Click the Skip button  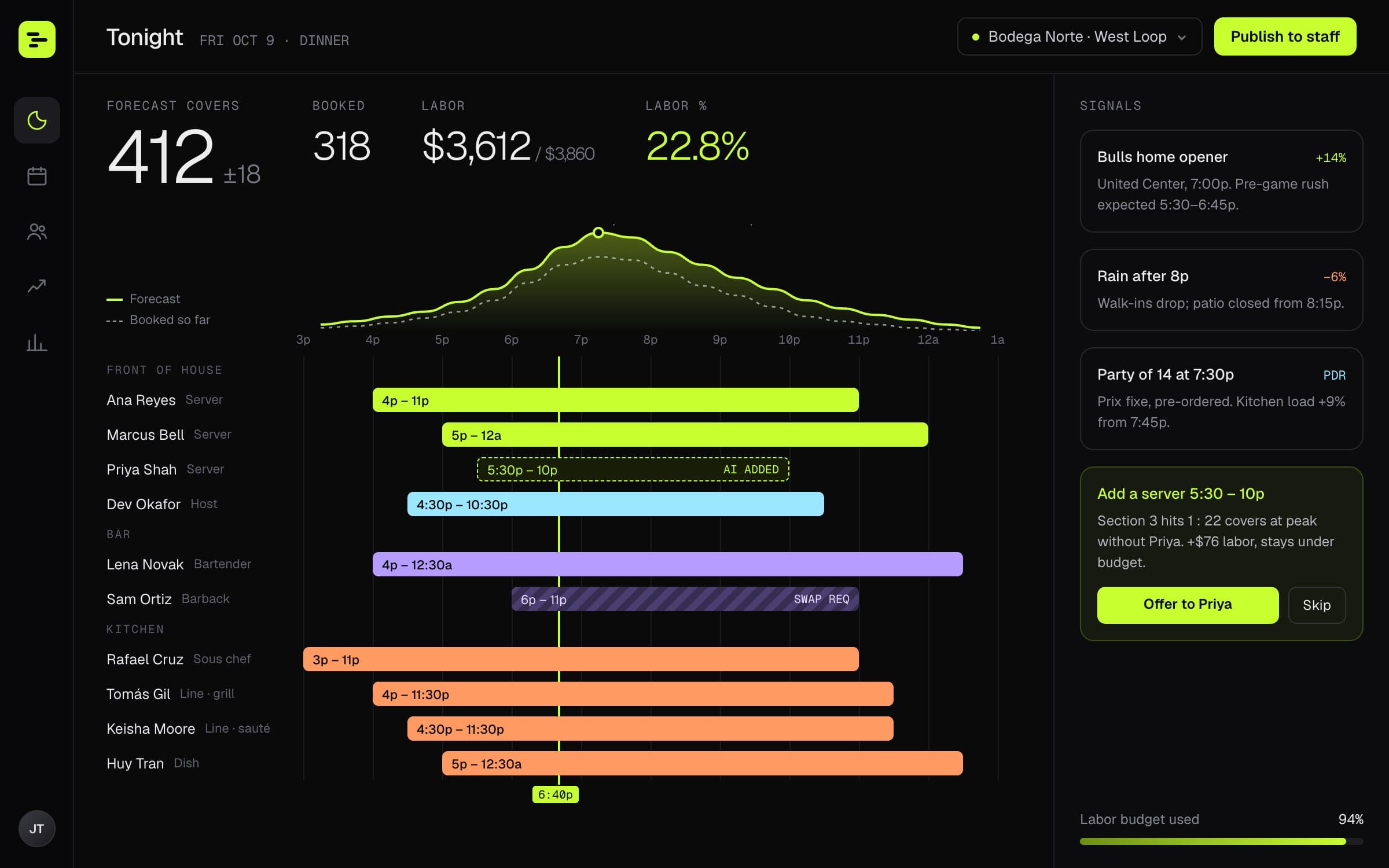[1317, 605]
